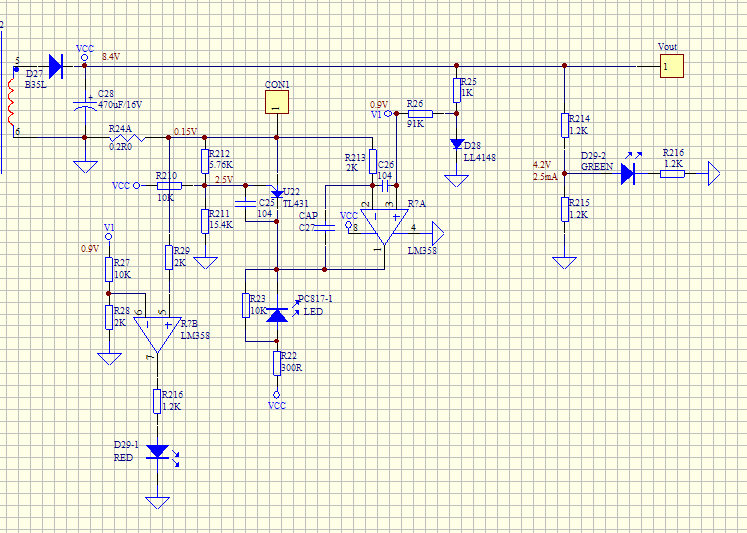This screenshot has height=533, width=747.
Task: Click the 8.4V net voltage label
Action: pyautogui.click(x=111, y=56)
